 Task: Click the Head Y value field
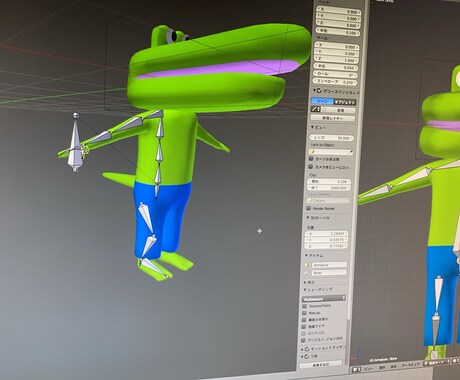click(x=338, y=18)
